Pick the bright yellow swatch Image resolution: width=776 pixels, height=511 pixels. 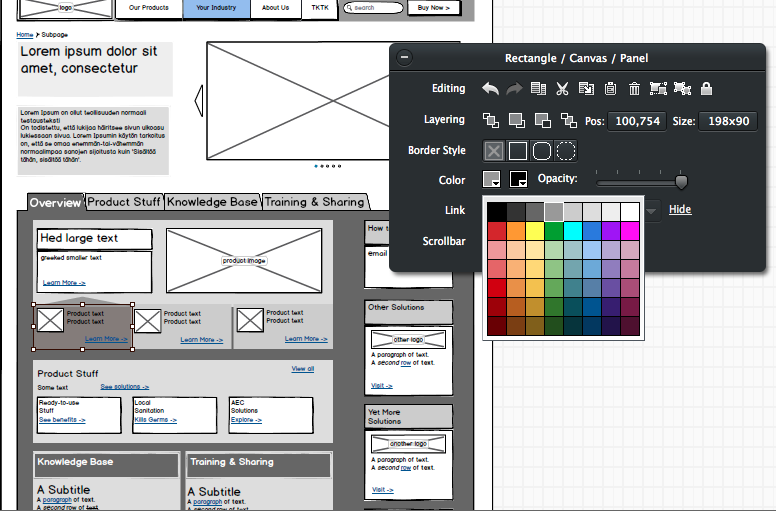tap(535, 231)
